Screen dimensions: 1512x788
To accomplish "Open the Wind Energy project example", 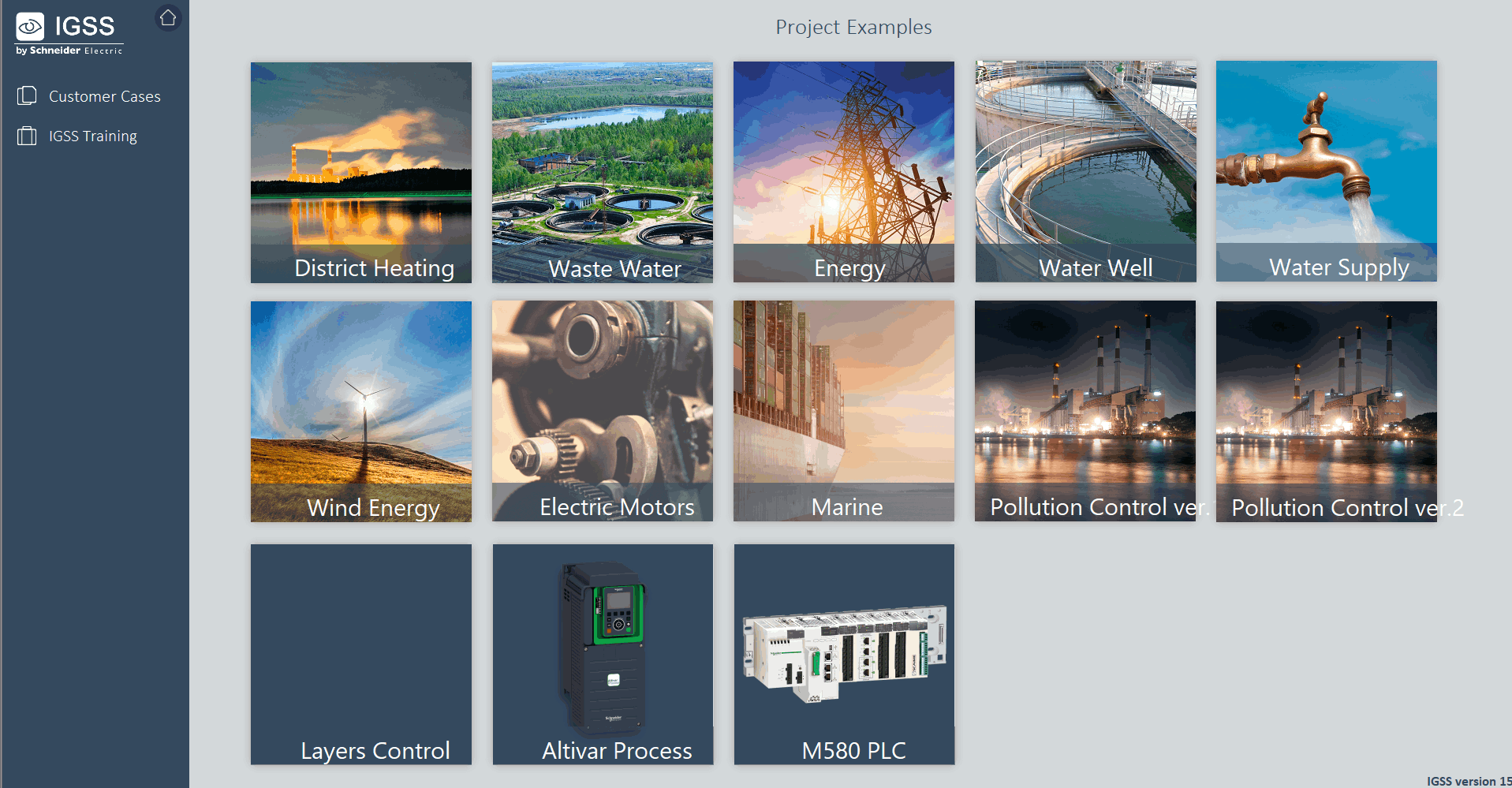I will pyautogui.click(x=360, y=411).
